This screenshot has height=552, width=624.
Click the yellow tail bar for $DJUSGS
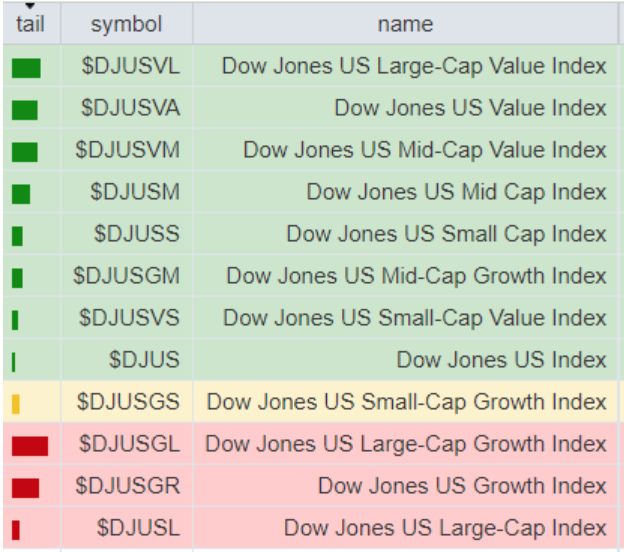point(16,404)
